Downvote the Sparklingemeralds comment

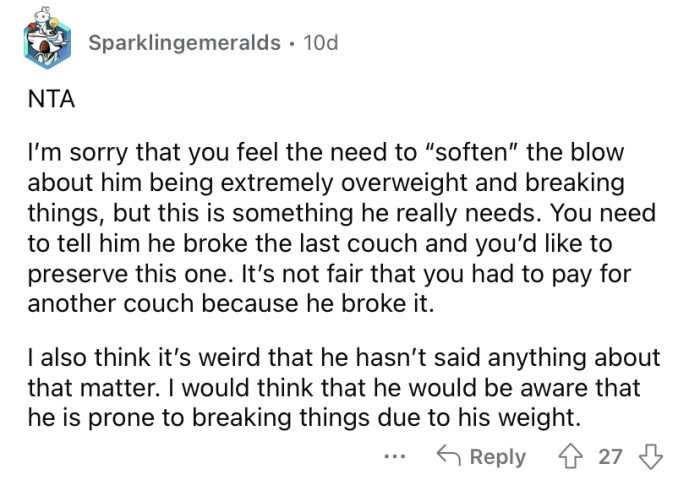(x=651, y=457)
